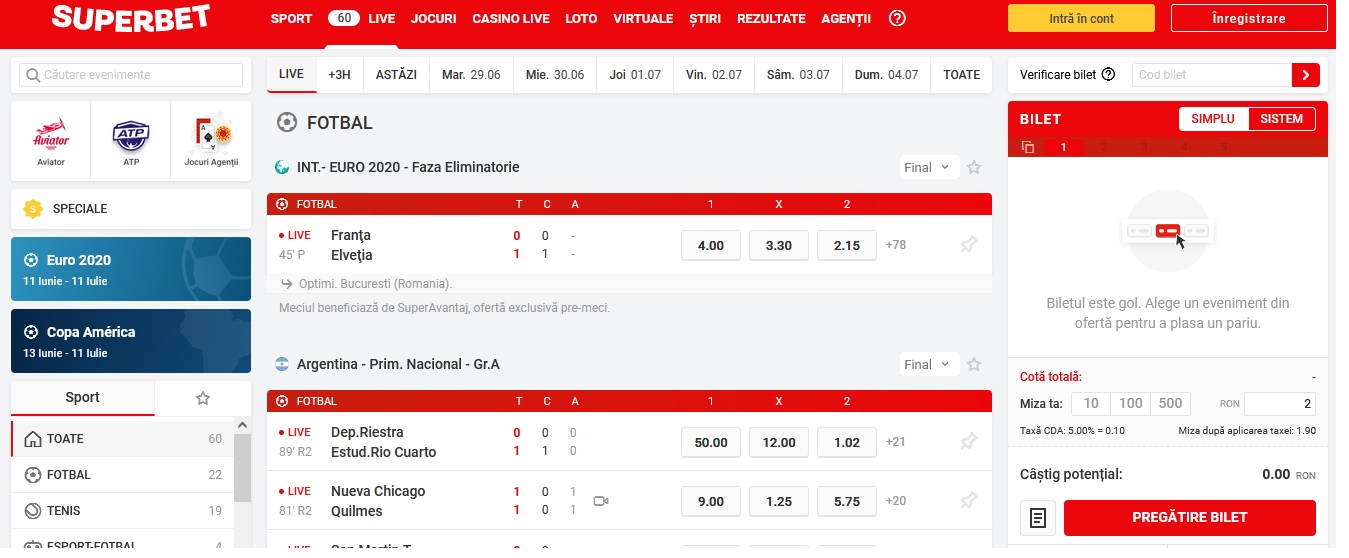Pick odds 1.02 for Estud.Rio Cuarto
The height and width of the screenshot is (558, 1349).
[847, 442]
